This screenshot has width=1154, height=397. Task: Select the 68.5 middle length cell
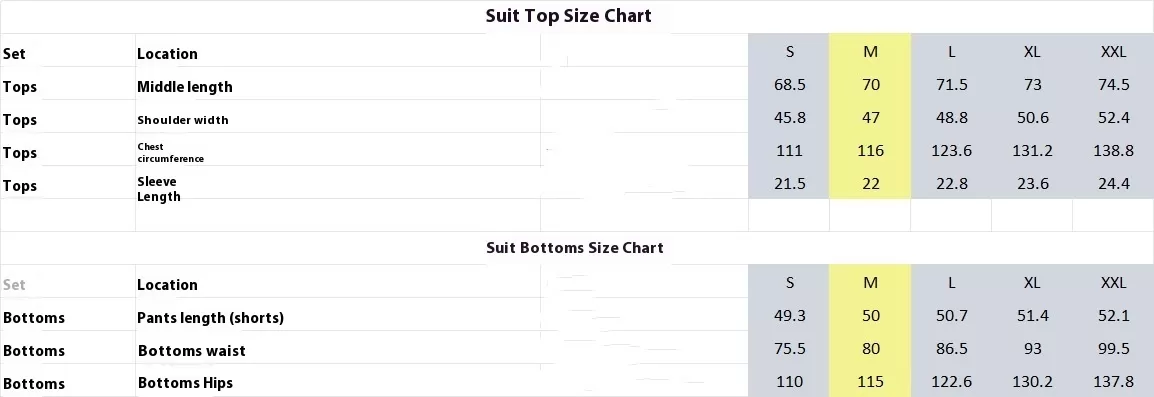(790, 85)
